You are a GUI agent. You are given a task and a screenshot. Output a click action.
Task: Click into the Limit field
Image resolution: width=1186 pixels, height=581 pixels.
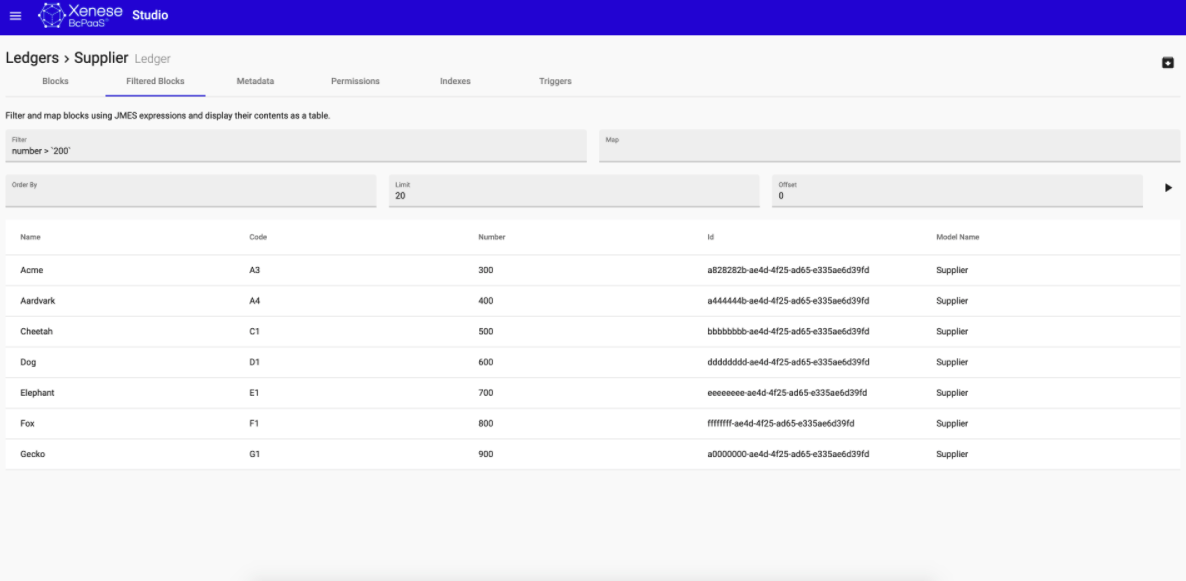pos(574,191)
